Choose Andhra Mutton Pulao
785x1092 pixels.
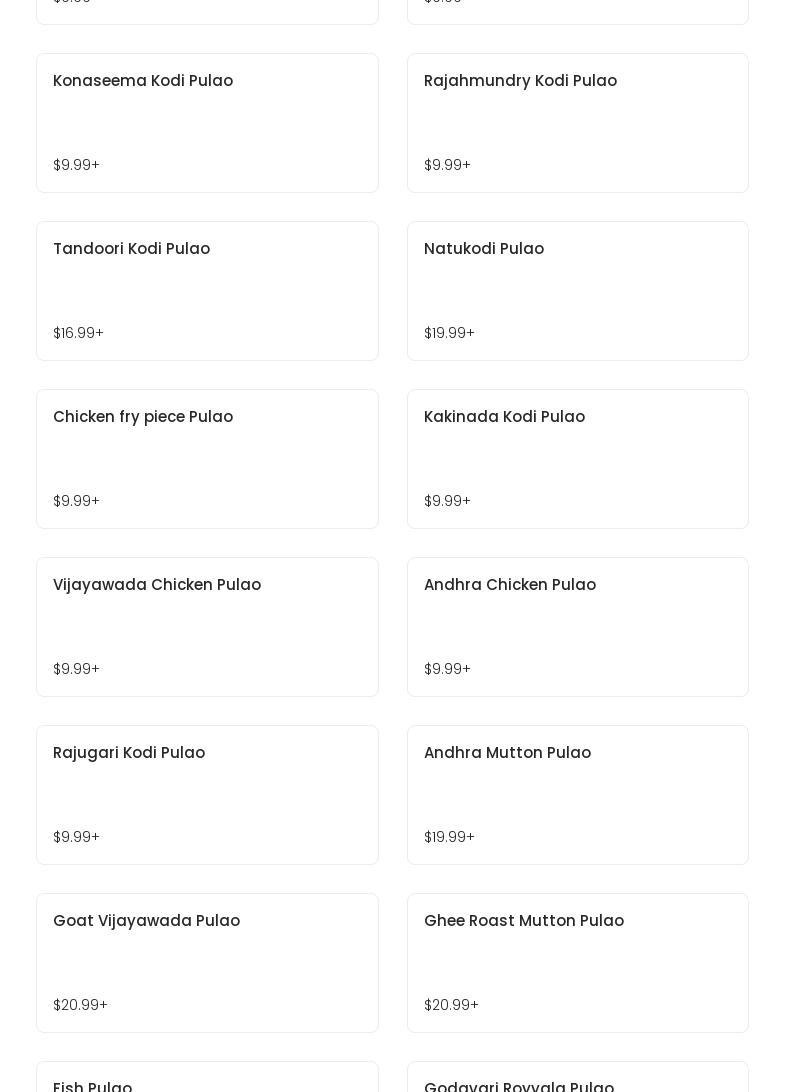click(577, 795)
